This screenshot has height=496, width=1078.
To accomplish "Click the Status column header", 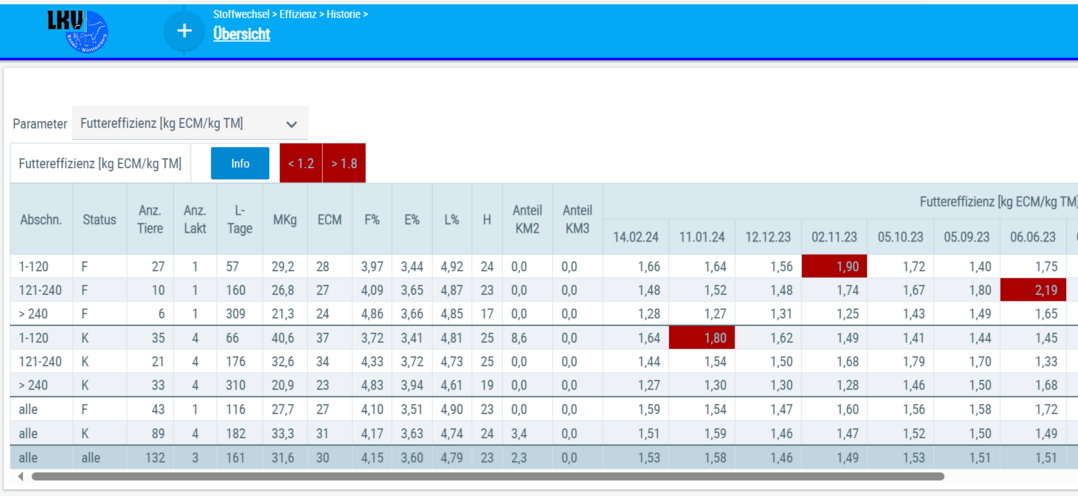I will (100, 218).
